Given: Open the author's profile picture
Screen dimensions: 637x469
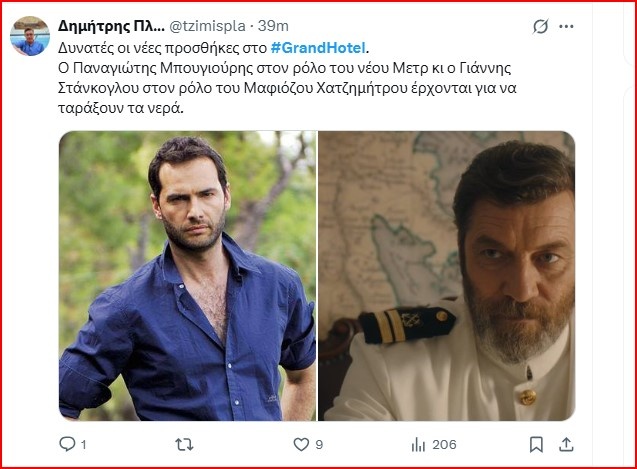Looking at the screenshot, I should point(30,36).
